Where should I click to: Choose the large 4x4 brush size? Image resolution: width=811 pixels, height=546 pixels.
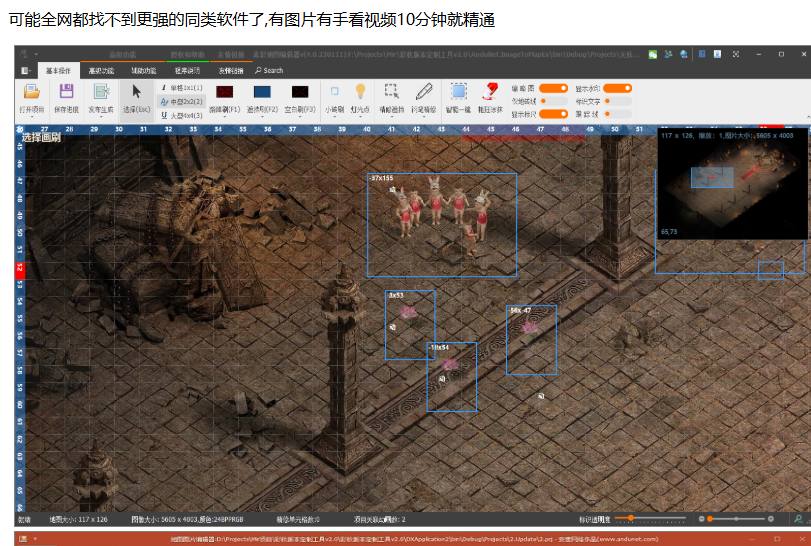pyautogui.click(x=181, y=115)
